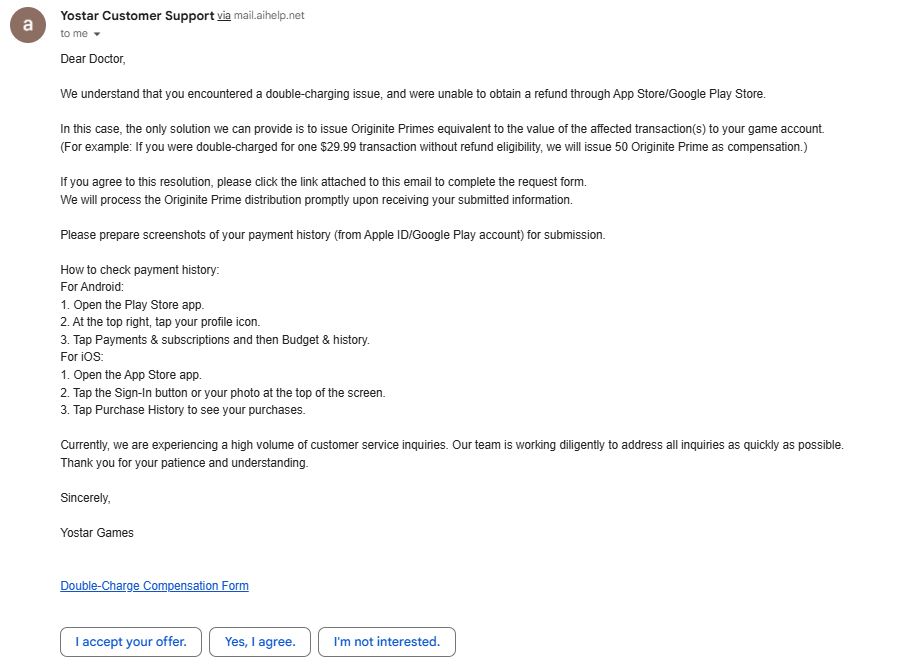Image resolution: width=912 pixels, height=672 pixels.
Task: Select the "Yes, I agree." smart reply
Action: 260,642
